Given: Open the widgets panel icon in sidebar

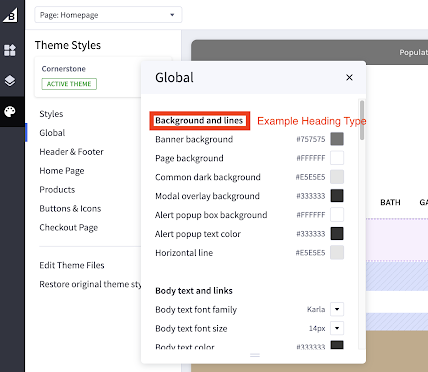Looking at the screenshot, I should (10, 50).
